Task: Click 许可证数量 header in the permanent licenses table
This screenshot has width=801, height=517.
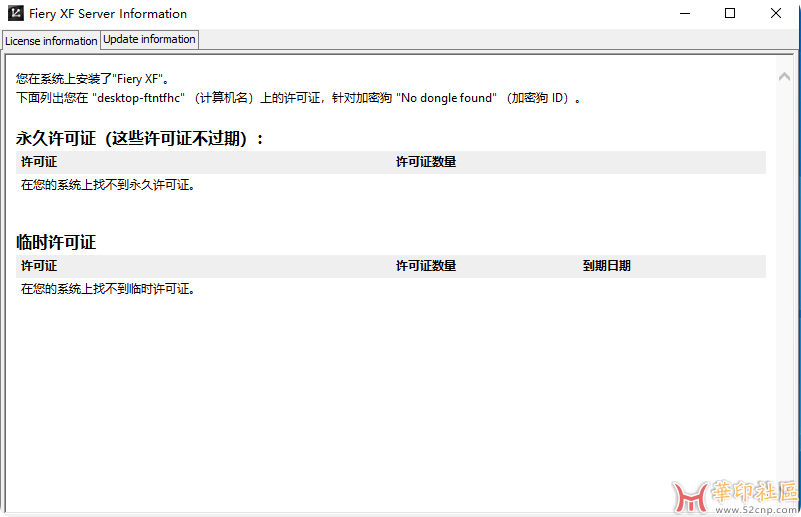Action: [x=426, y=162]
